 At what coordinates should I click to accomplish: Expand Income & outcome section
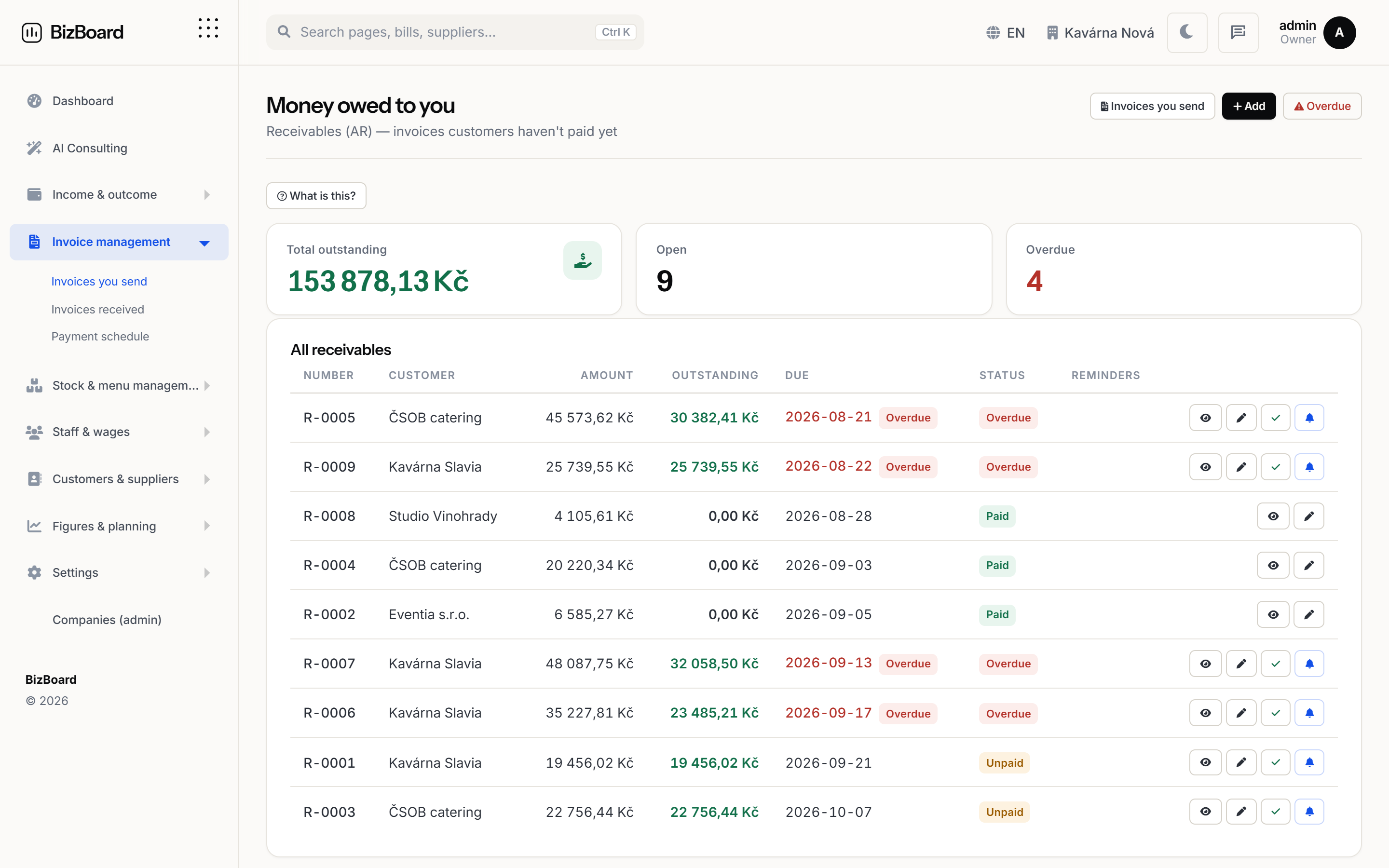(119, 195)
